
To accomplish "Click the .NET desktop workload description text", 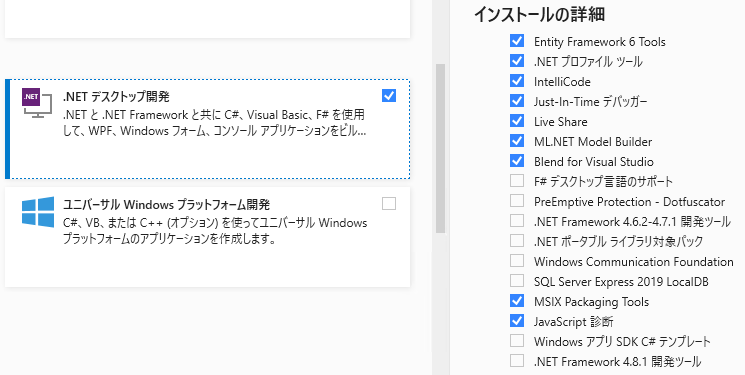I will [214, 123].
